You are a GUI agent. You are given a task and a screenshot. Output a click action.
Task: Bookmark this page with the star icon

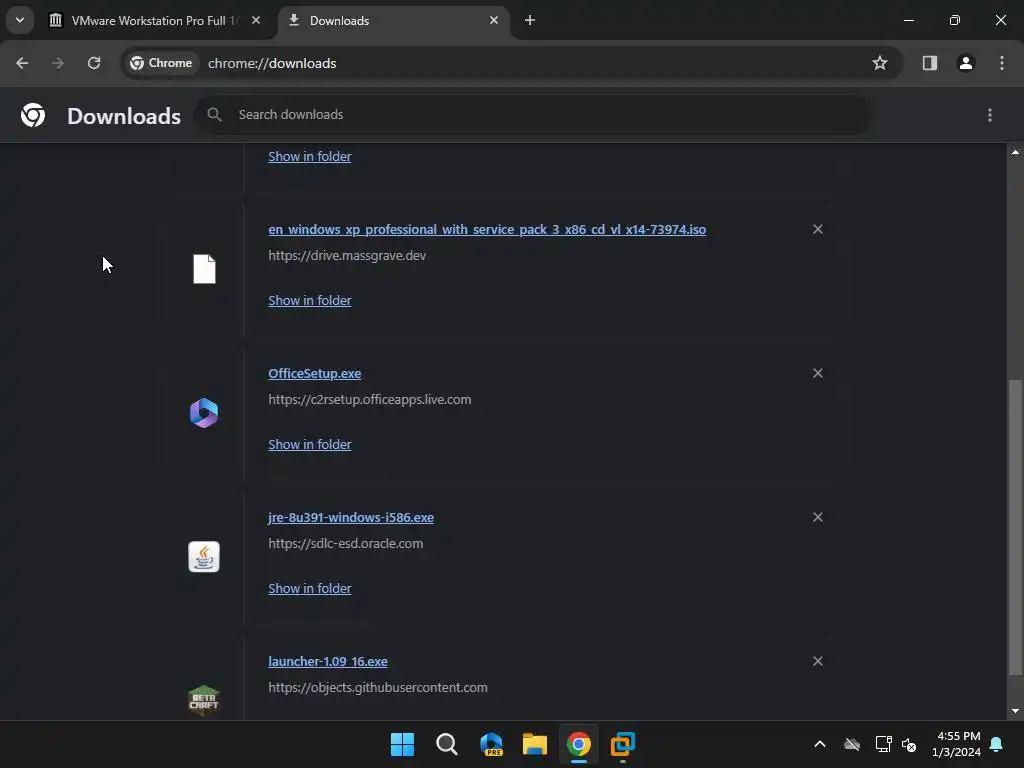pyautogui.click(x=880, y=63)
